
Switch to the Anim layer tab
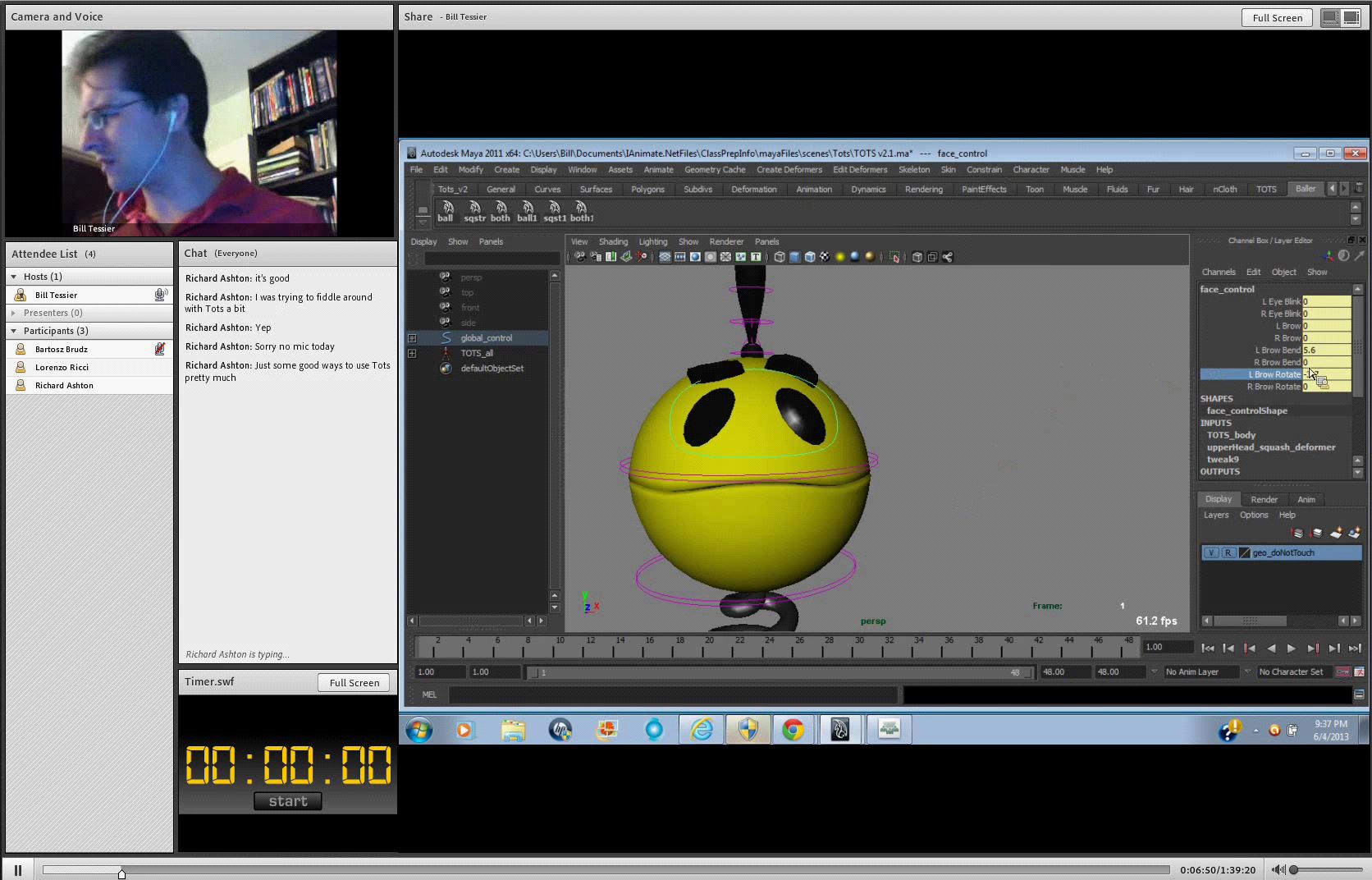[x=1306, y=499]
